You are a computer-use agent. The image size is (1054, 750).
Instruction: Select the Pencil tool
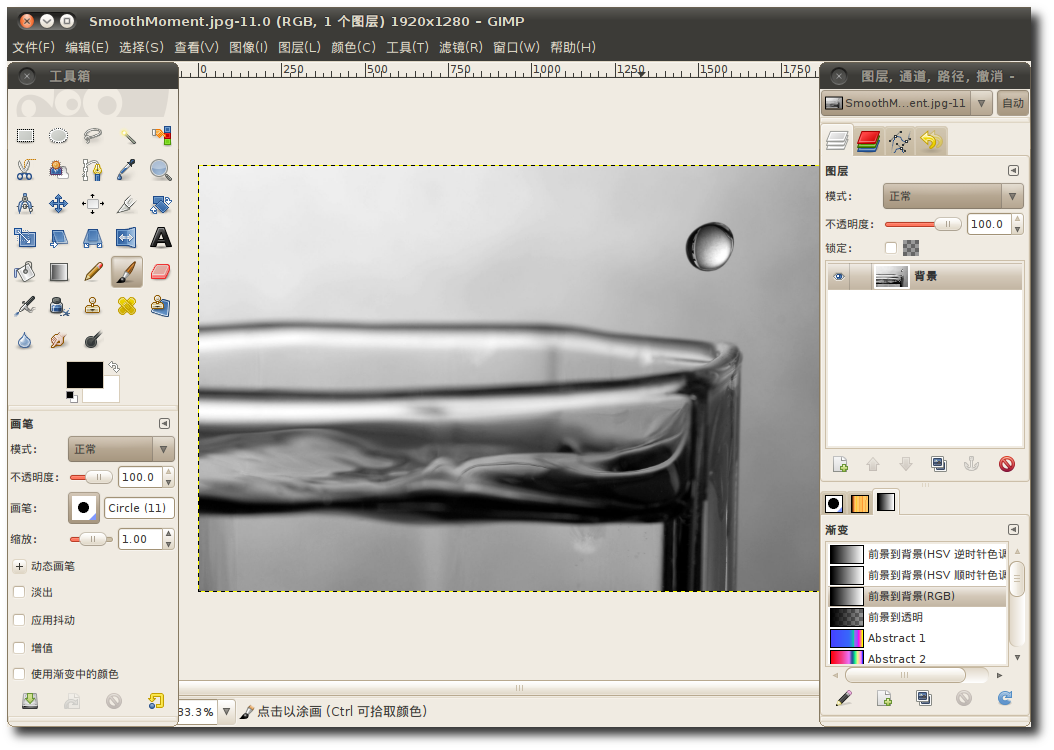point(93,272)
